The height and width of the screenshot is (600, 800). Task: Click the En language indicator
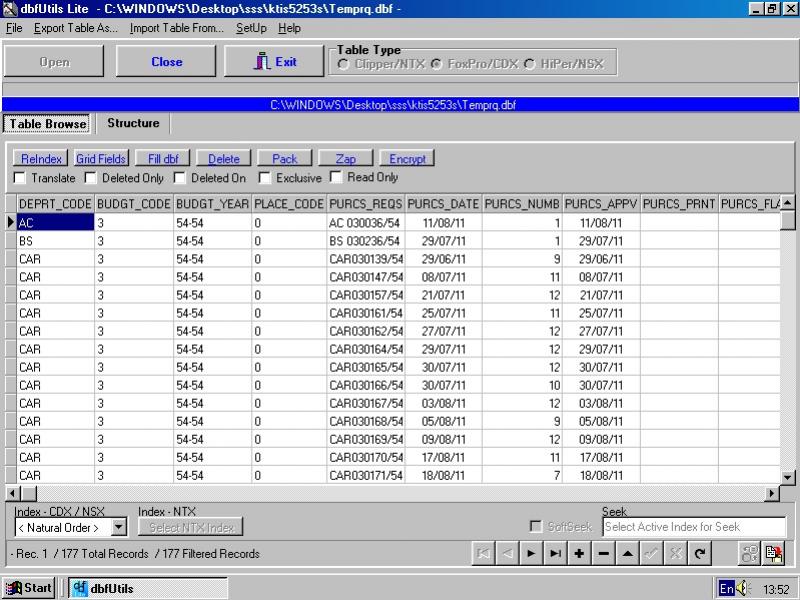(727, 588)
